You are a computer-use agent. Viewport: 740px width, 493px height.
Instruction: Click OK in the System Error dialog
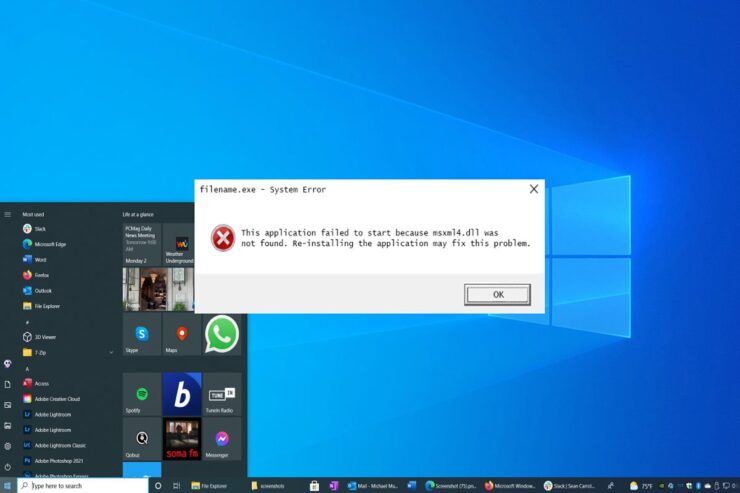tap(497, 294)
